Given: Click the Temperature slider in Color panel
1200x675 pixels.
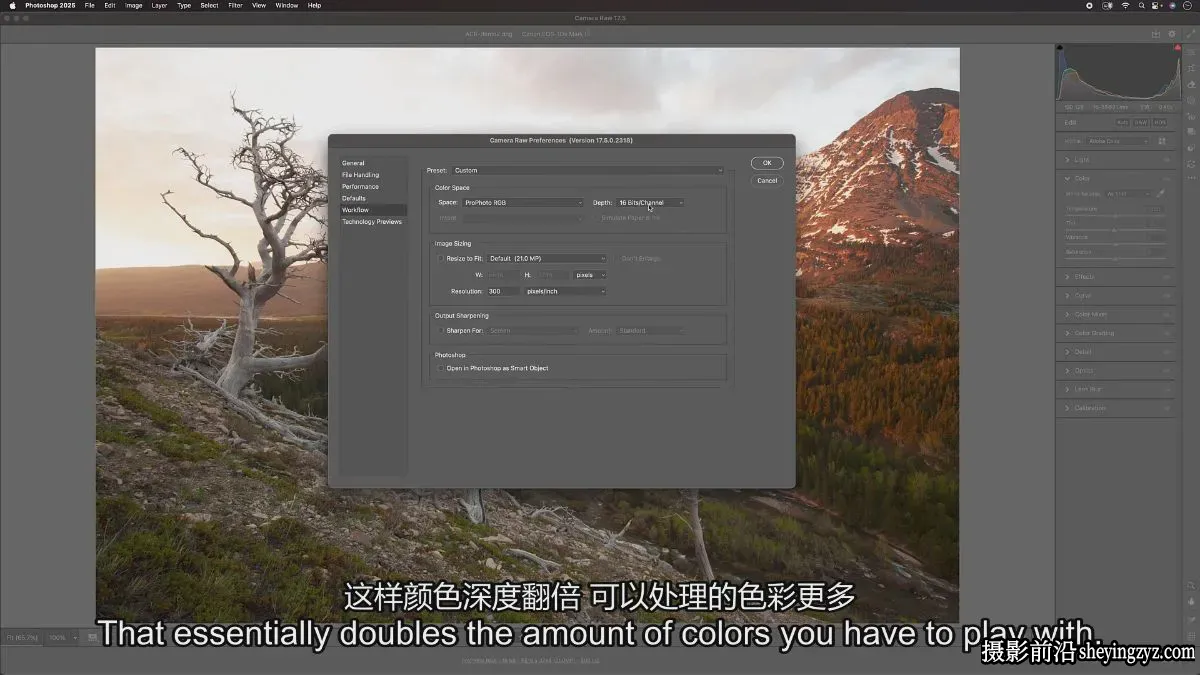Looking at the screenshot, I should tap(1115, 215).
